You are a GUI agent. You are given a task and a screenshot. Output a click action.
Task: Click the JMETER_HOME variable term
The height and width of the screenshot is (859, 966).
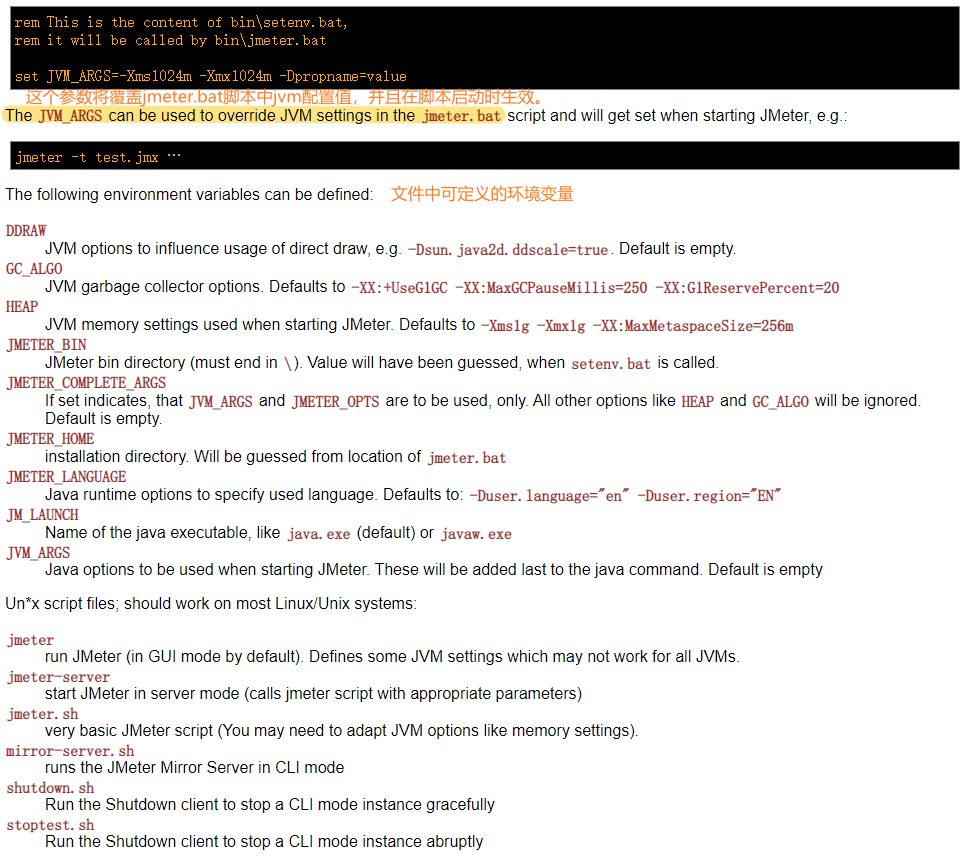[50, 439]
